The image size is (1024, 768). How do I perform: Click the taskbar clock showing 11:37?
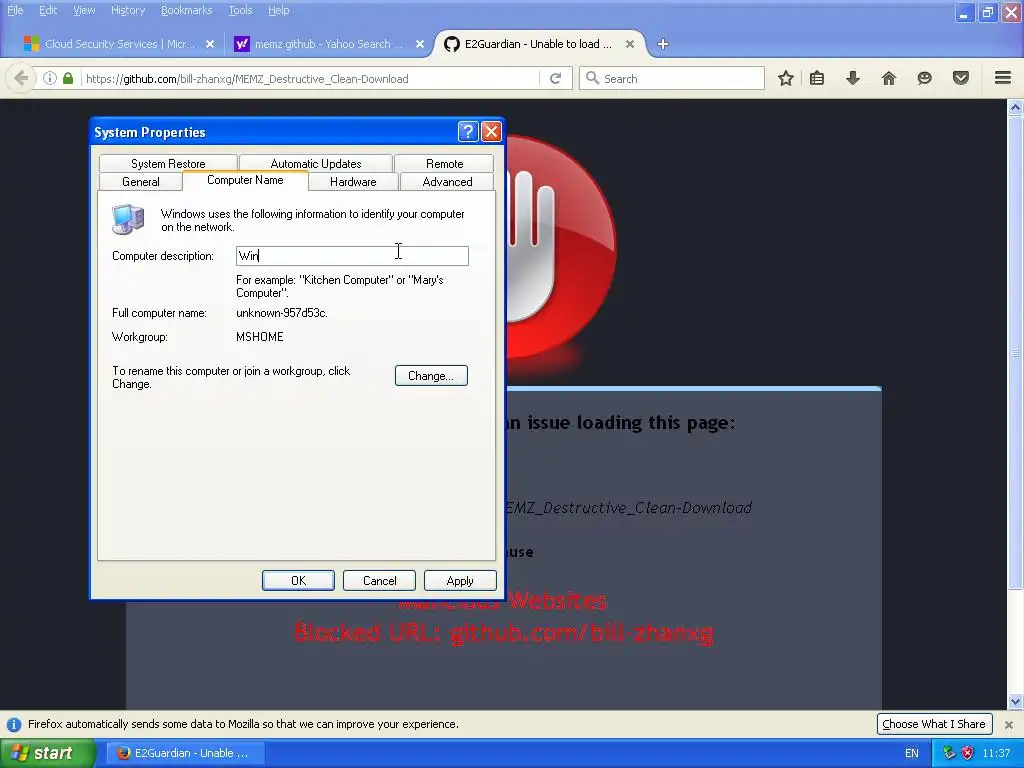996,753
